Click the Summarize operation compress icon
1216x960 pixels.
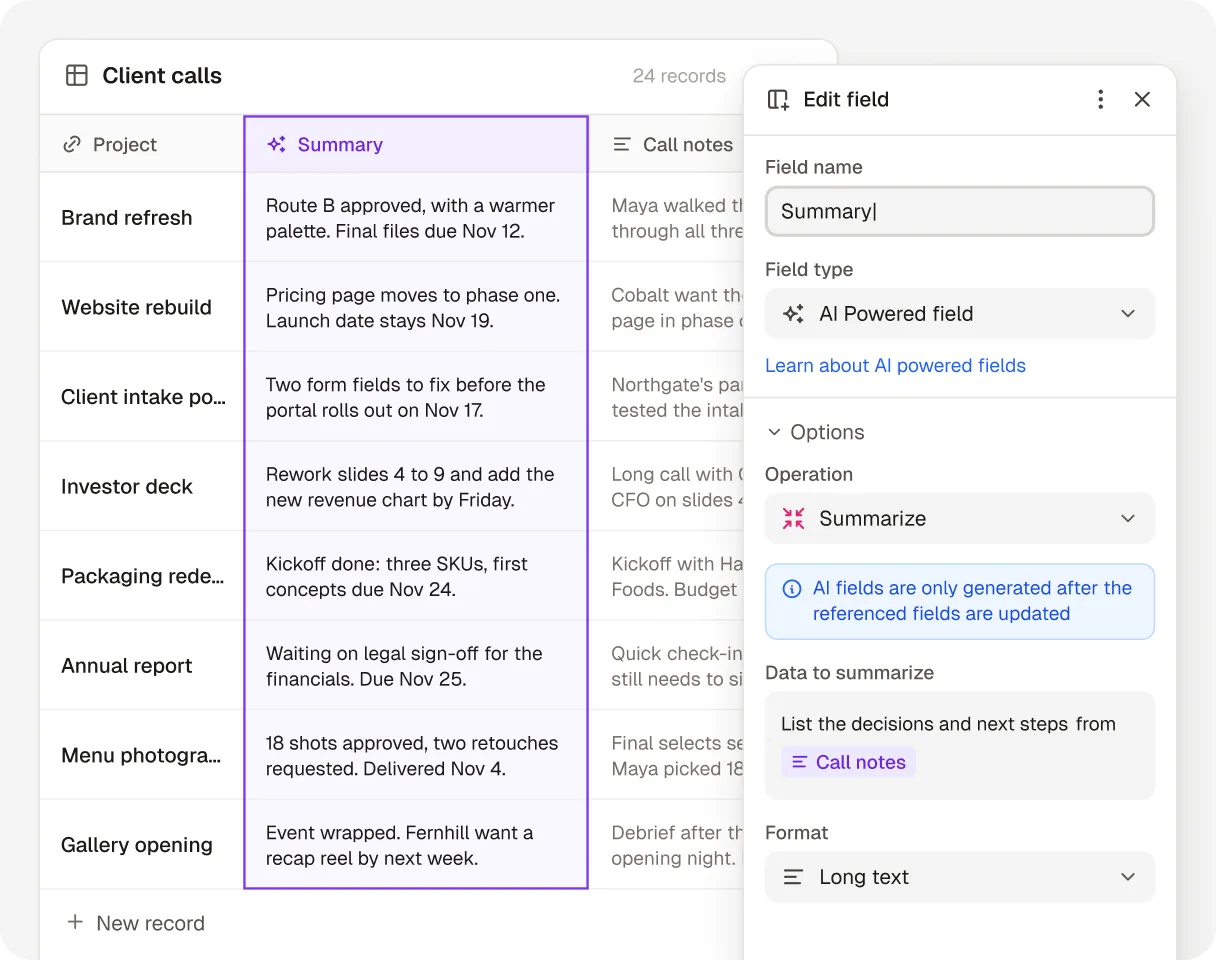pyautogui.click(x=793, y=518)
